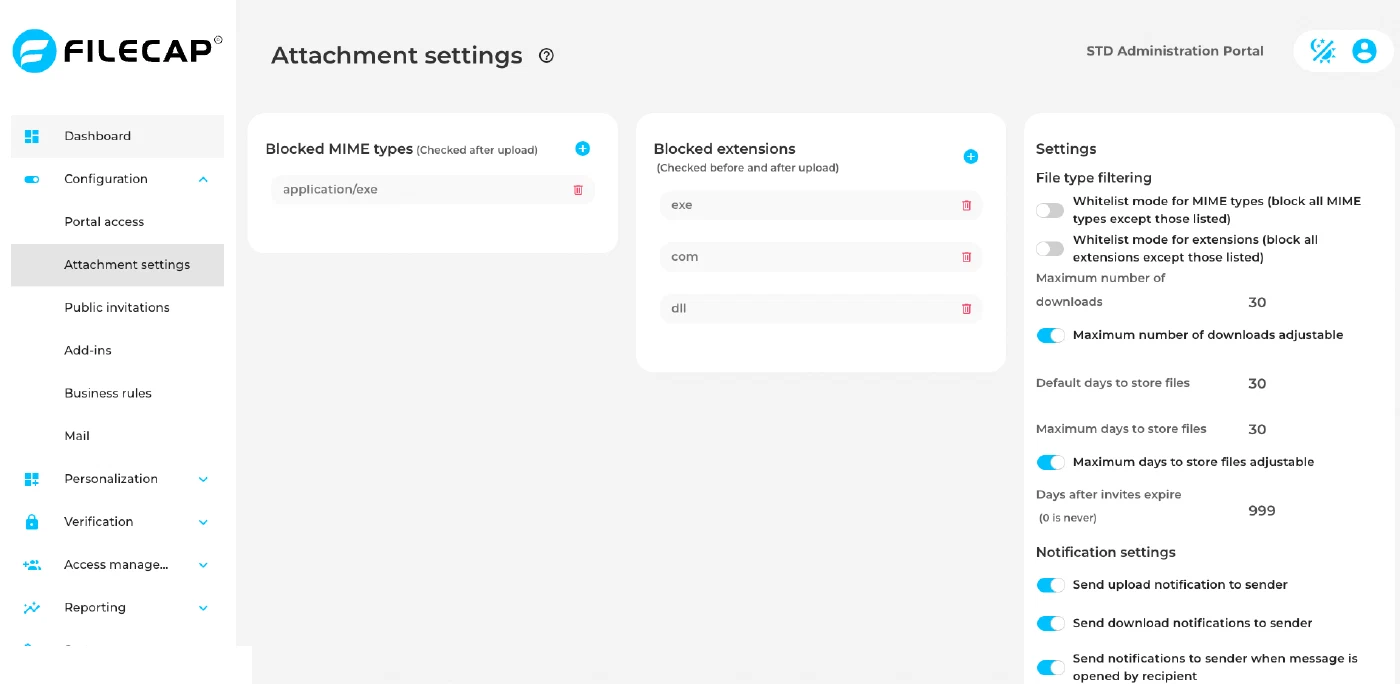Delete the application/exe MIME type
The width and height of the screenshot is (1400, 684).
578,190
